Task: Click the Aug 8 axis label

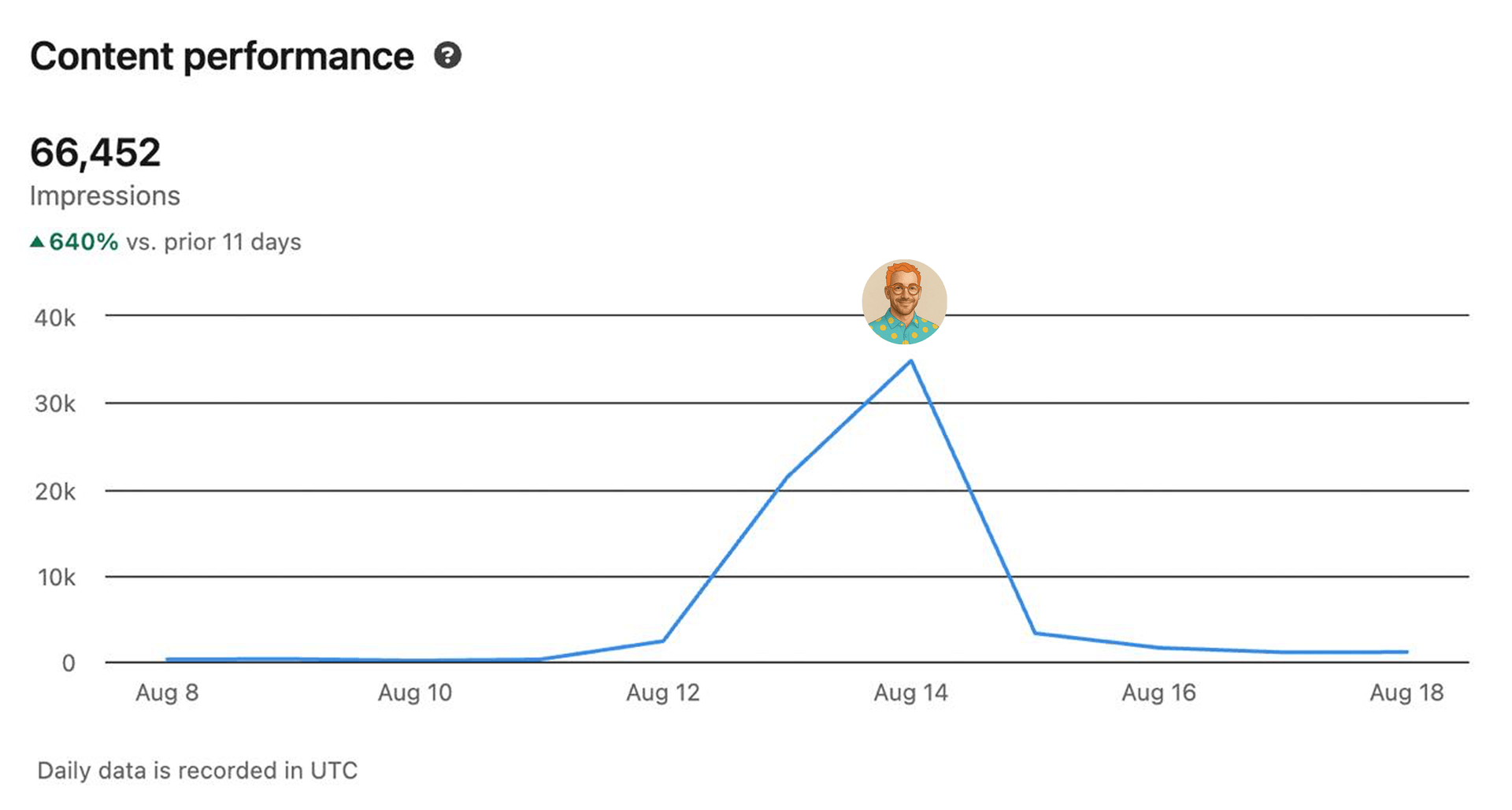Action: tap(167, 693)
